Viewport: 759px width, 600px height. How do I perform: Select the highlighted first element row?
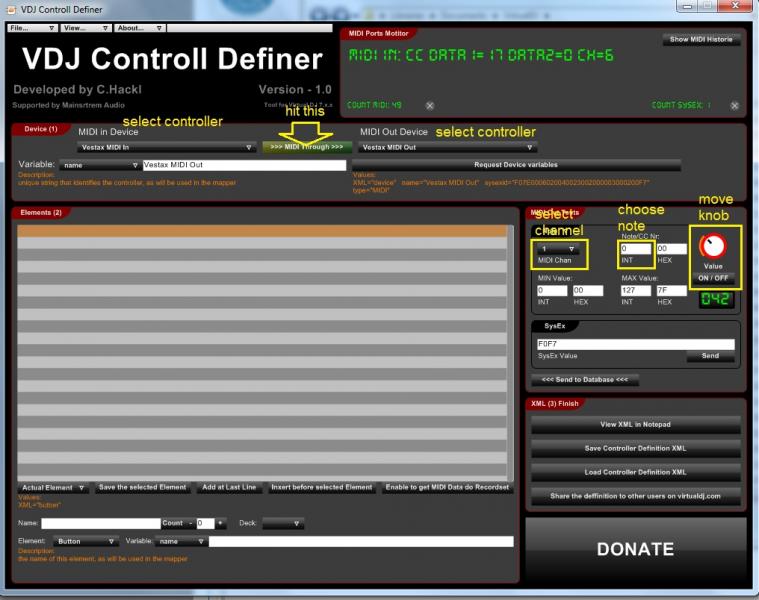point(262,231)
